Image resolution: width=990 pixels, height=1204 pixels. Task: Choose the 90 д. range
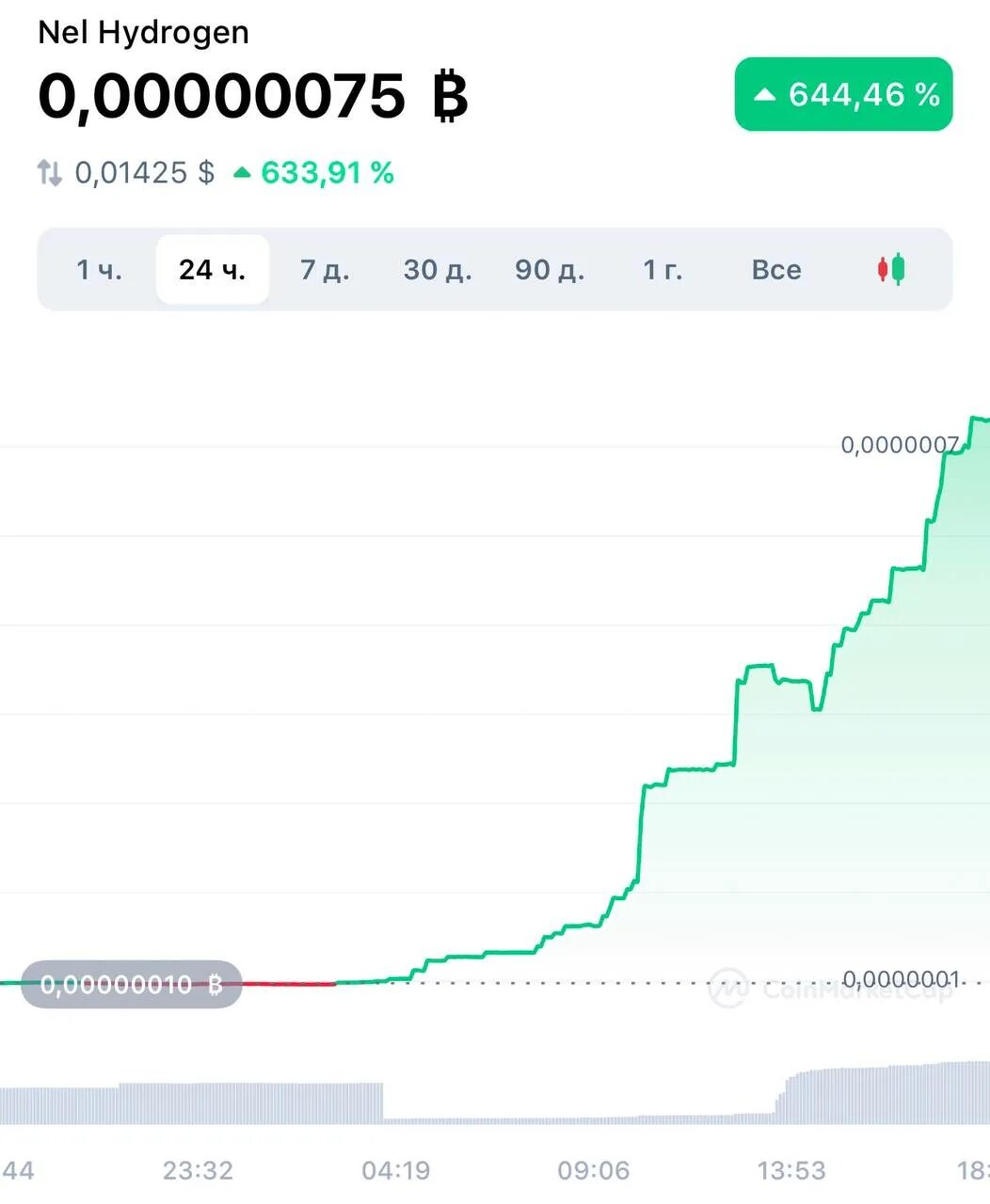[x=550, y=270]
